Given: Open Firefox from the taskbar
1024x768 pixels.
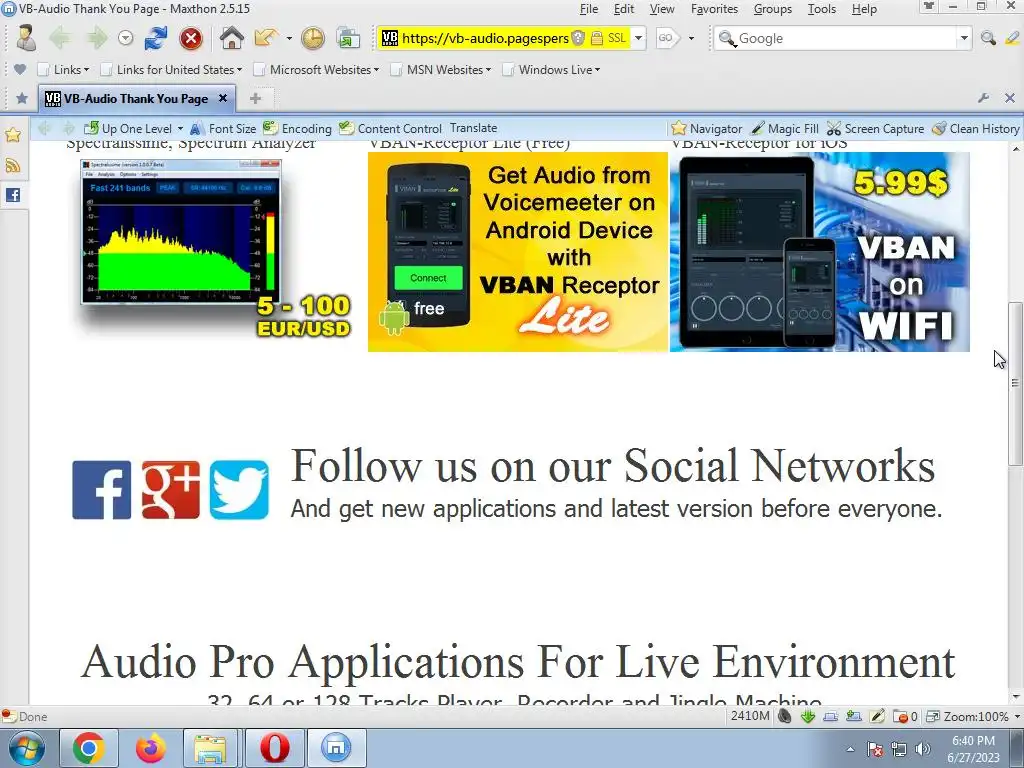Looking at the screenshot, I should pyautogui.click(x=150, y=748).
